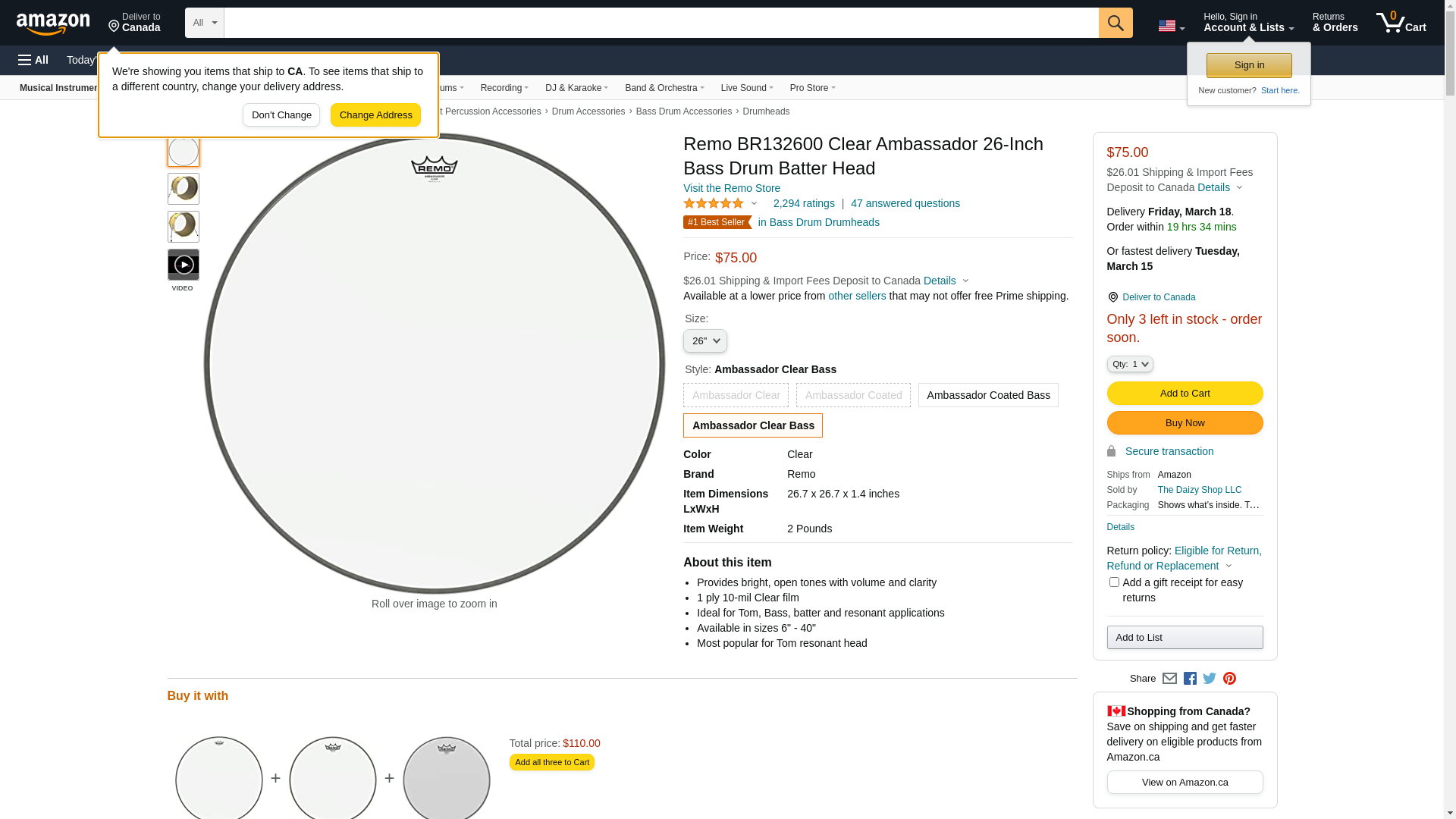Expand the search category All dropdown
1456x819 pixels.
tap(205, 23)
